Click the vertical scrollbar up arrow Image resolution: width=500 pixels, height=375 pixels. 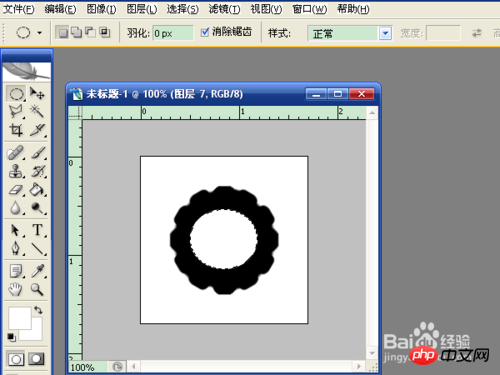(372, 113)
